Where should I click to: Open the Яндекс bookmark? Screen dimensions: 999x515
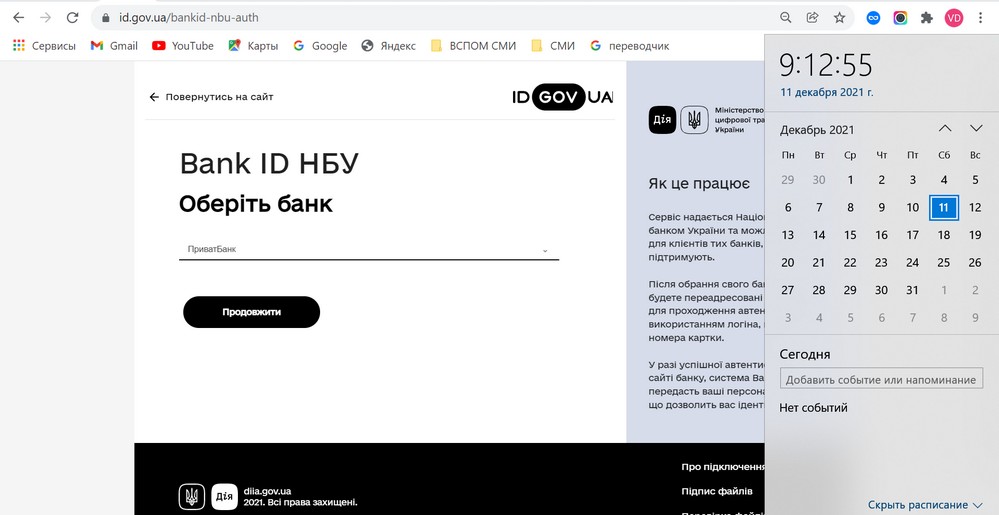pyautogui.click(x=388, y=46)
